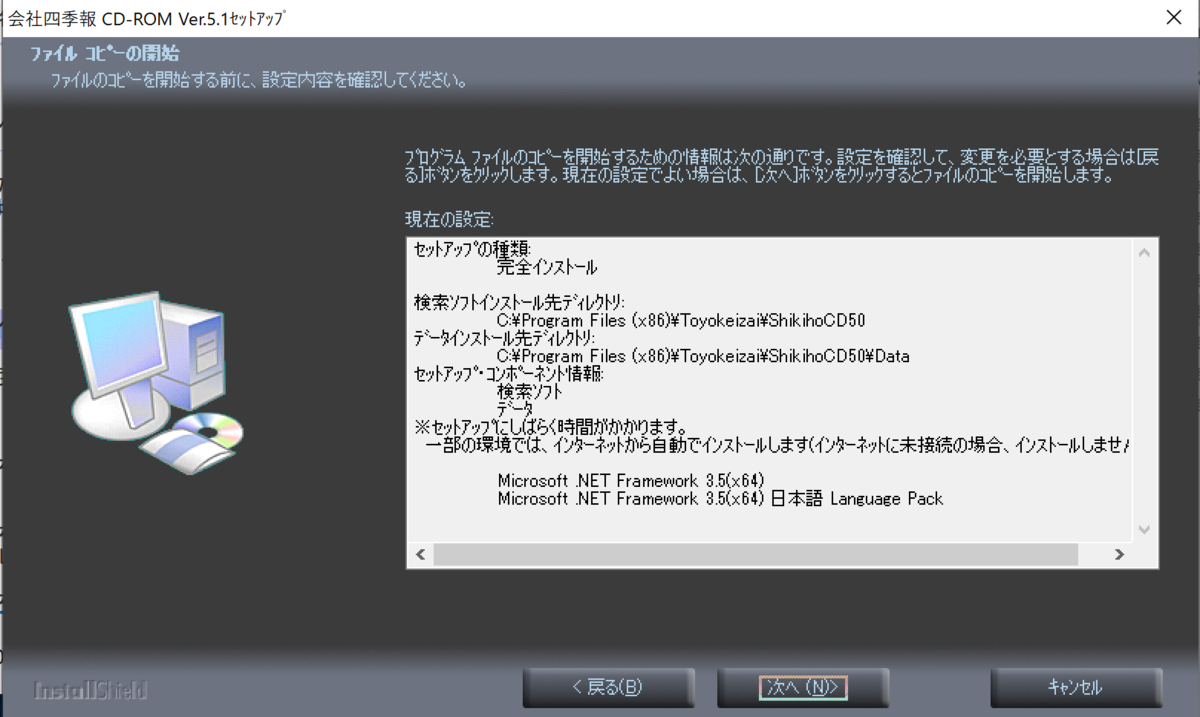Click the 完全インストール setup type line

tap(547, 268)
